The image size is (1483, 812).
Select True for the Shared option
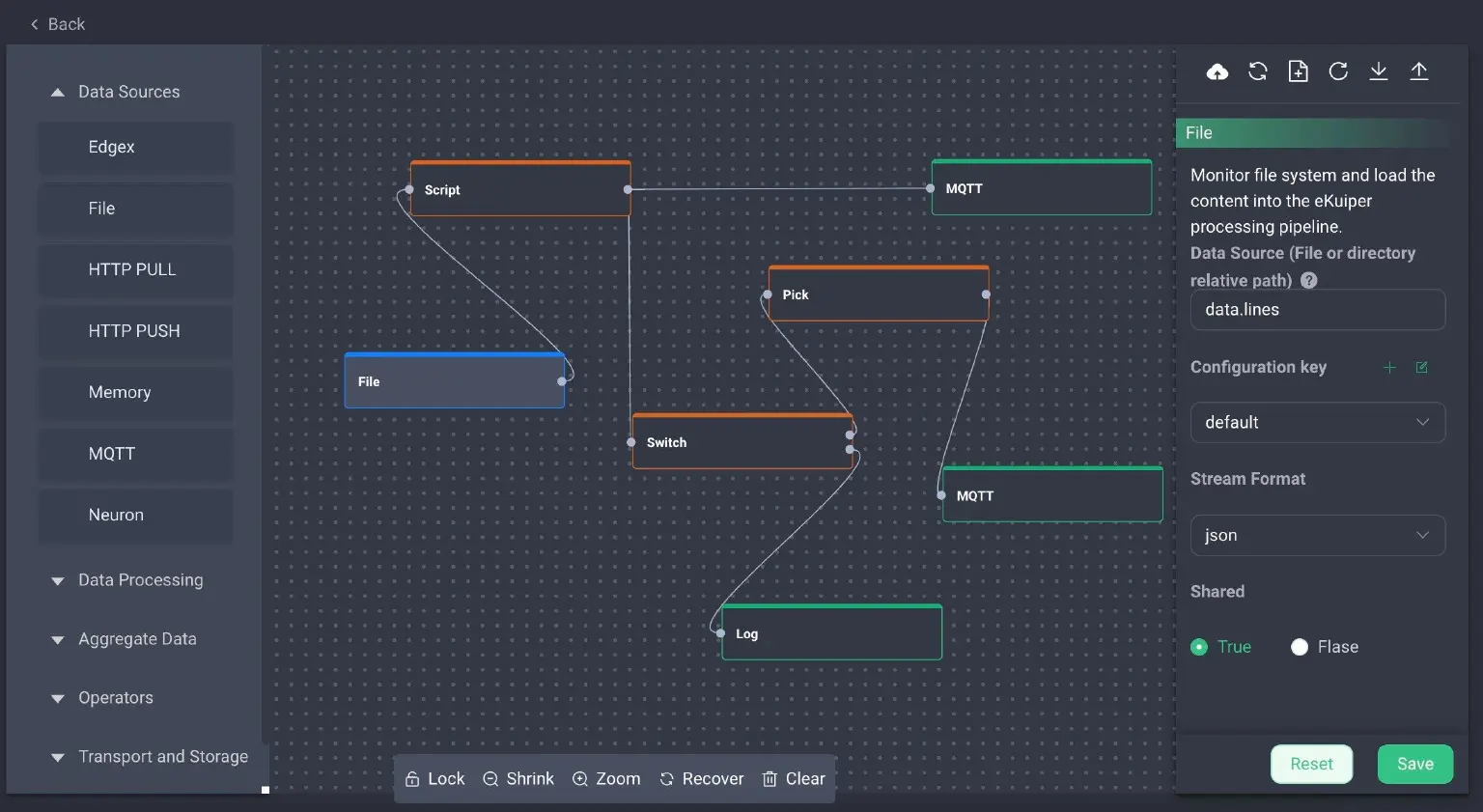[1199, 647]
